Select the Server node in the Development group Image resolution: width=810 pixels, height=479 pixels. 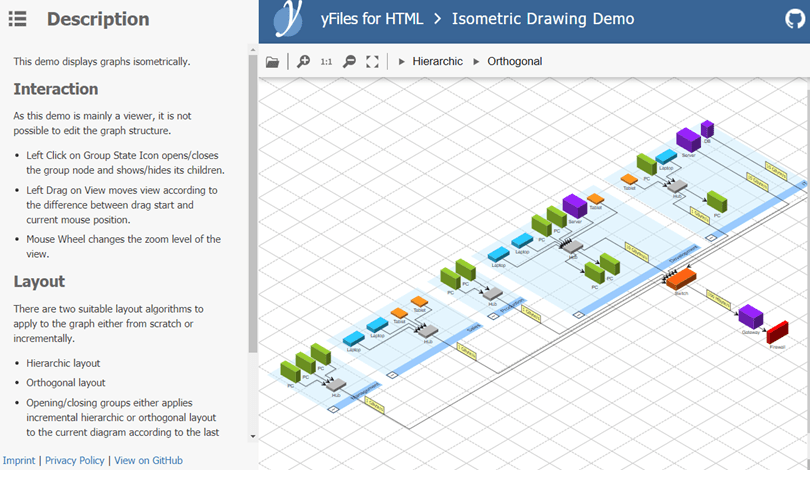pyautogui.click(x=574, y=206)
